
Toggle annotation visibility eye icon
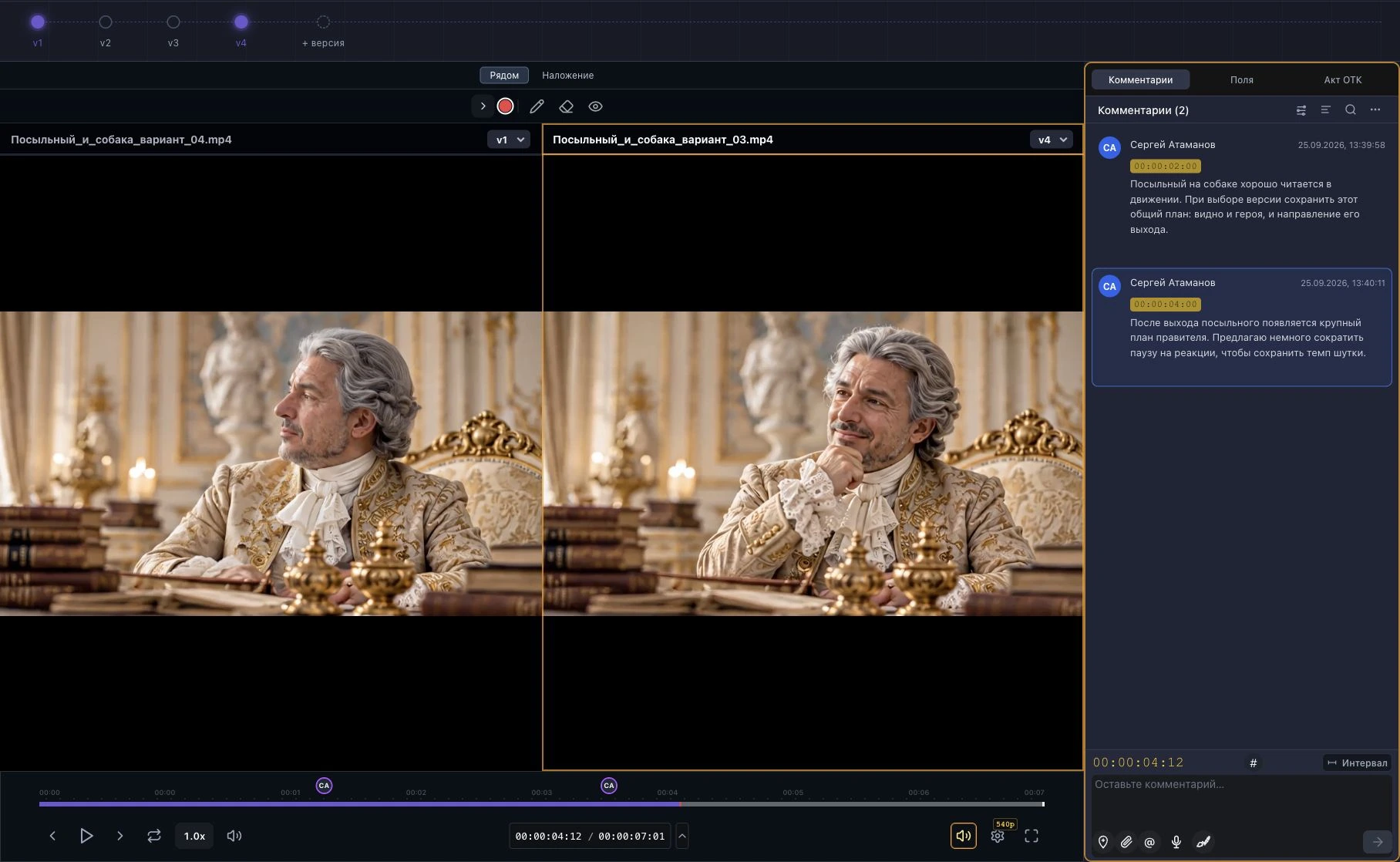coord(595,106)
